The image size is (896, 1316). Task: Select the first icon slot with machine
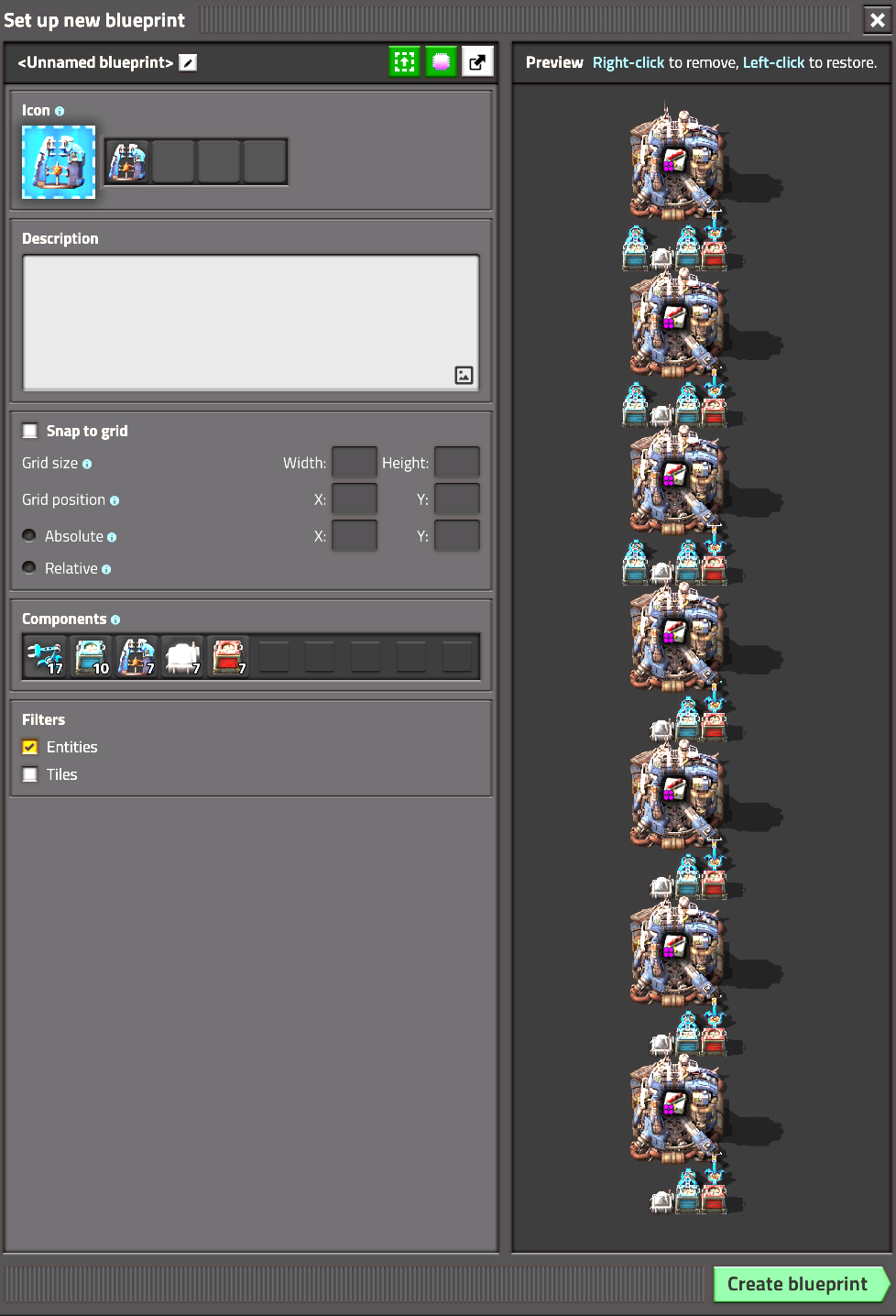[127, 162]
